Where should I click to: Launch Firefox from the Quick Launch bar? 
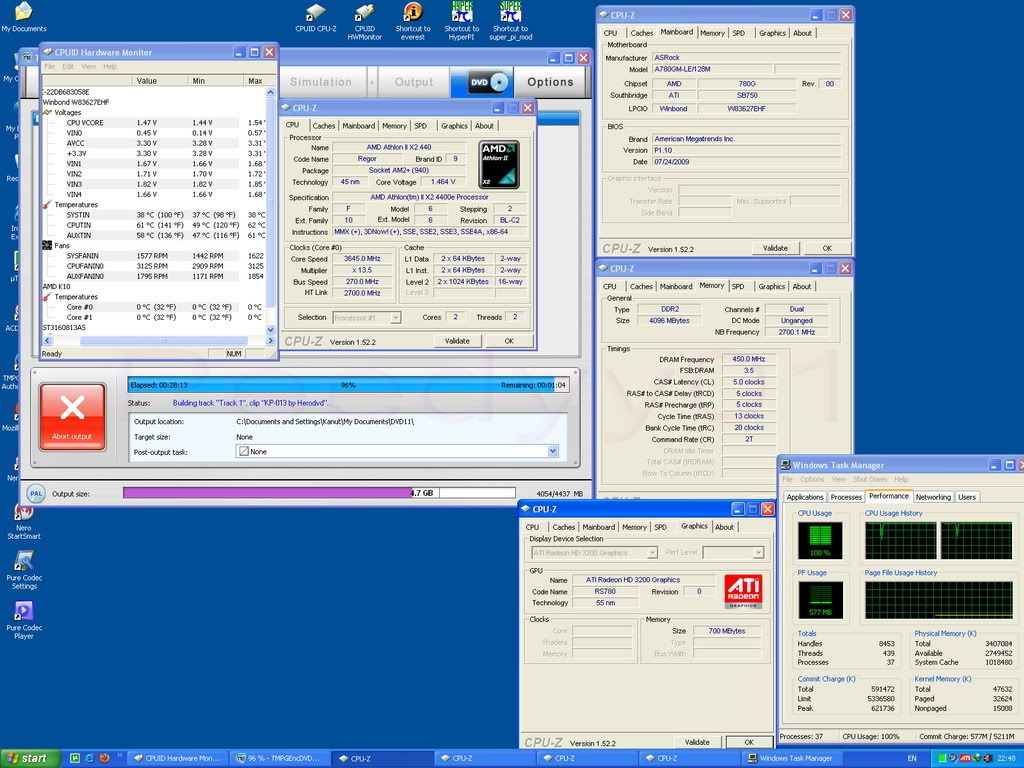pyautogui.click(x=104, y=758)
